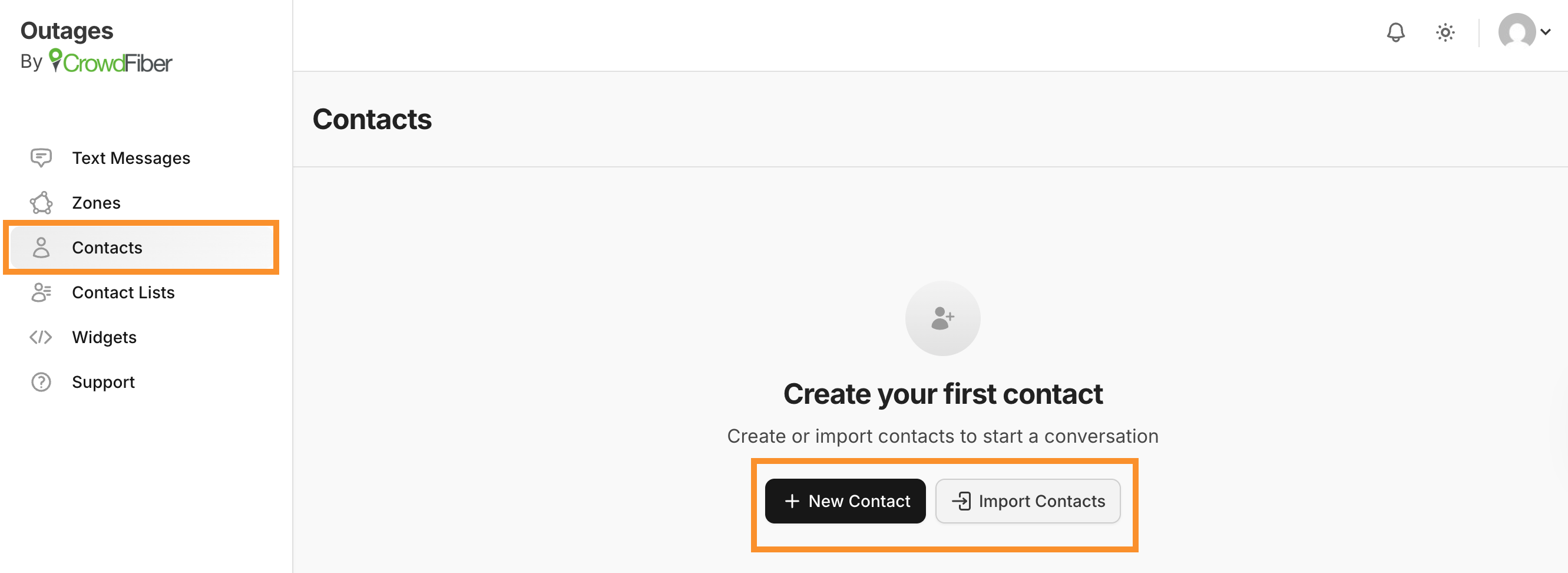Click the CrowdFiber logo
The height and width of the screenshot is (573, 1568).
110,61
